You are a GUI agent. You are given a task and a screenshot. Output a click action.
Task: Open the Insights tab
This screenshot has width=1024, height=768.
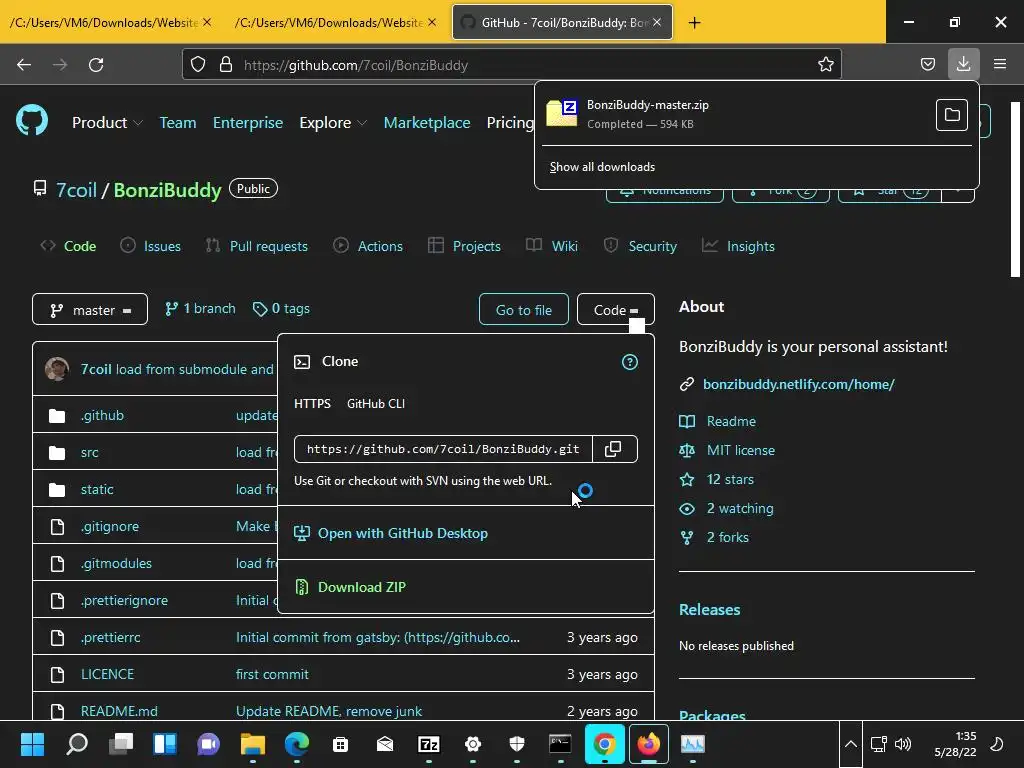point(738,246)
